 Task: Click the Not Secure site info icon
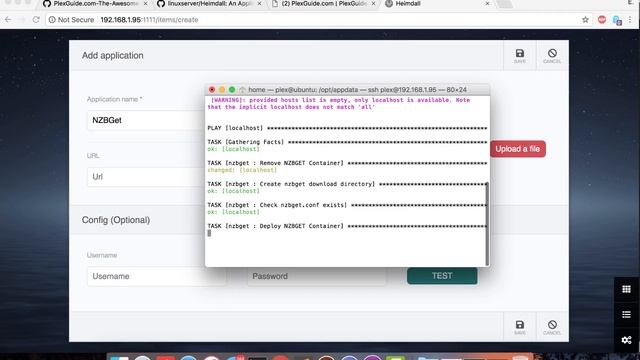(x=52, y=20)
